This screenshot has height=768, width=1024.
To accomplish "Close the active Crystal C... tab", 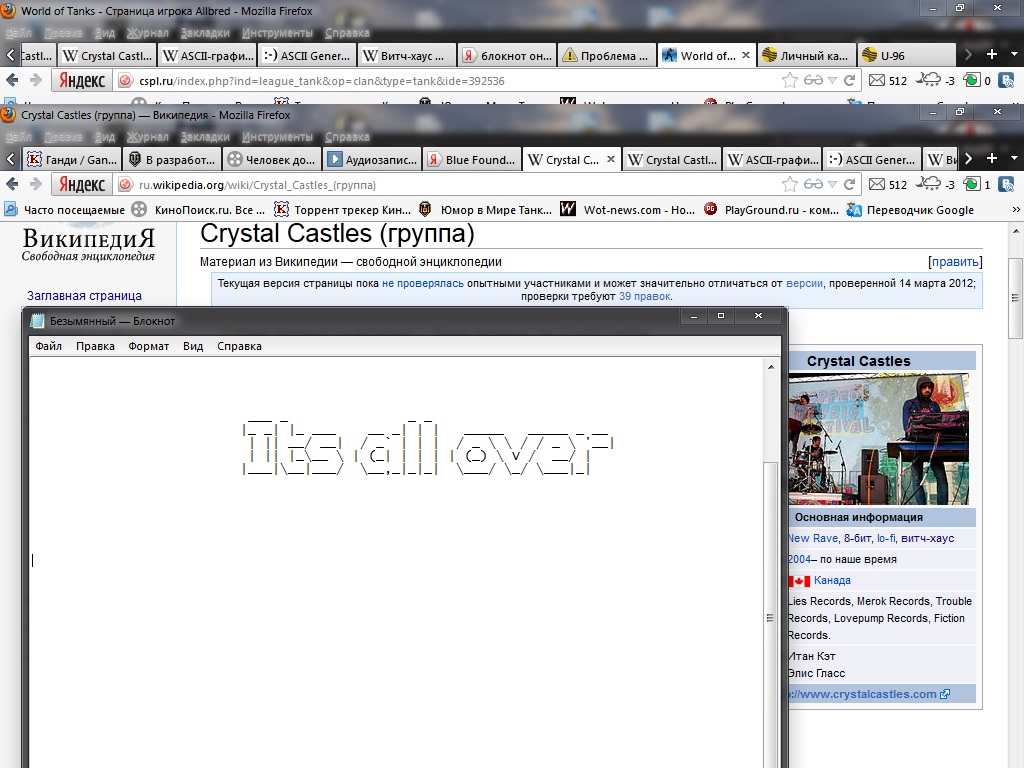I will 611,159.
